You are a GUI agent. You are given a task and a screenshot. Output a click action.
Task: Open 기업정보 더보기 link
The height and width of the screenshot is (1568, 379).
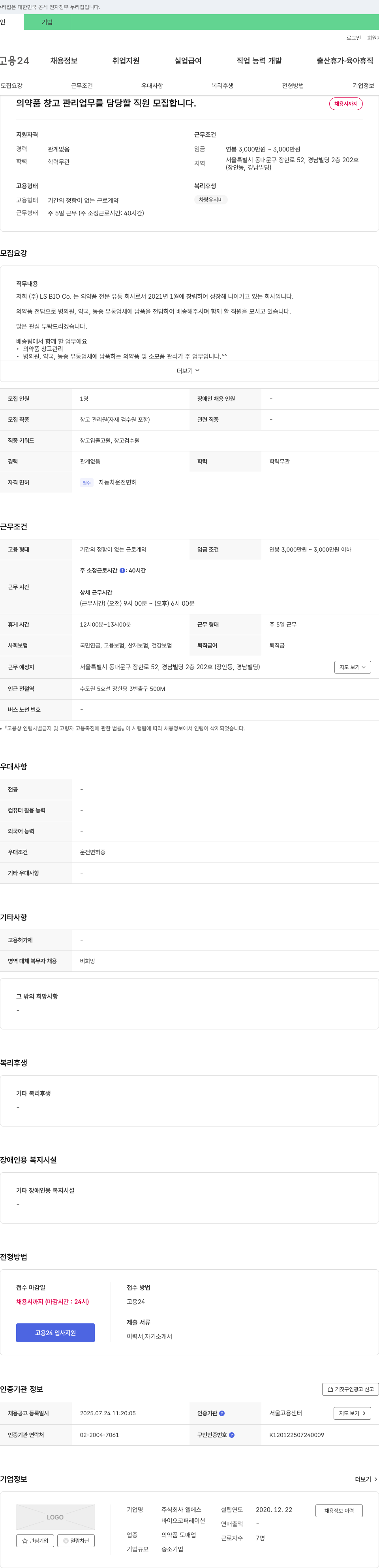(366, 1479)
